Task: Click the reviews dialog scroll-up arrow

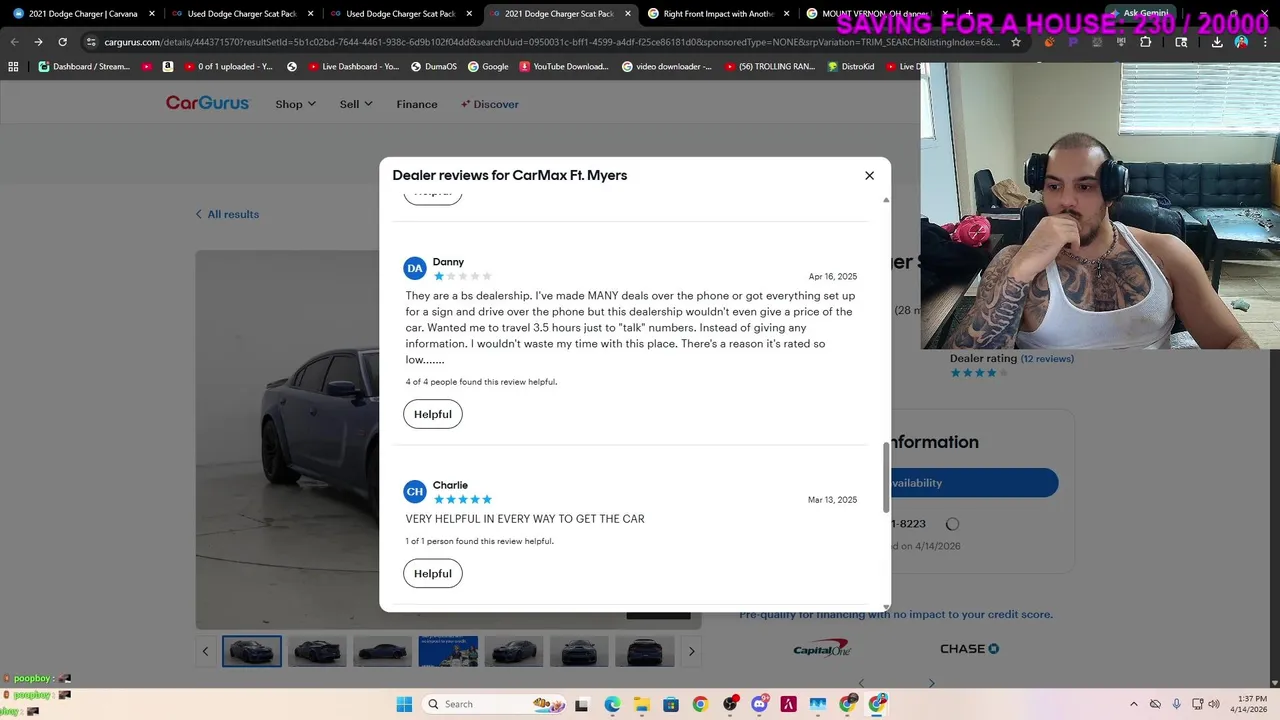Action: point(886,201)
